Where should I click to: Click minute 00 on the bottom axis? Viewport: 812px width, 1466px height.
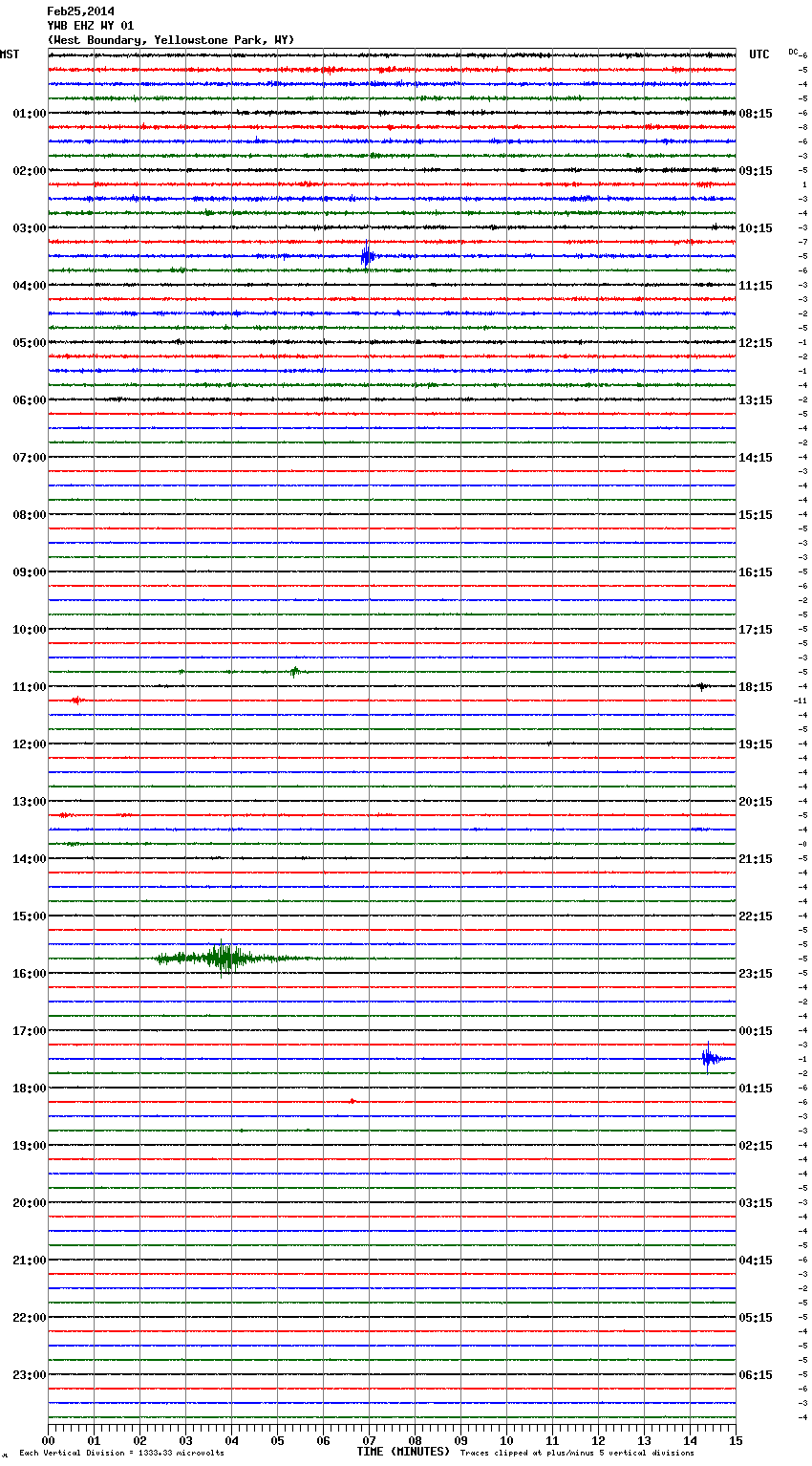pyautogui.click(x=49, y=1440)
